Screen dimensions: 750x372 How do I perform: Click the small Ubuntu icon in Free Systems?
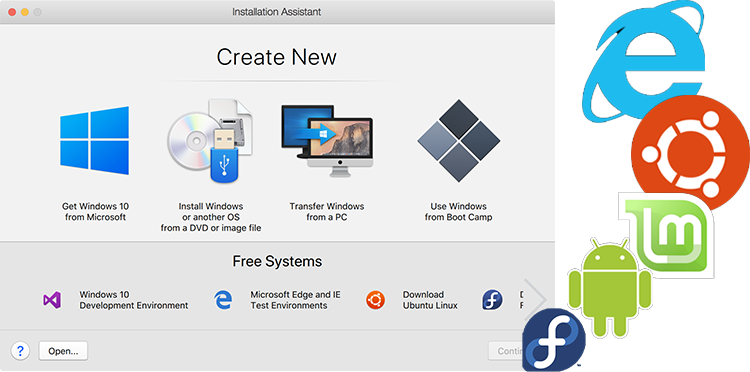point(375,300)
